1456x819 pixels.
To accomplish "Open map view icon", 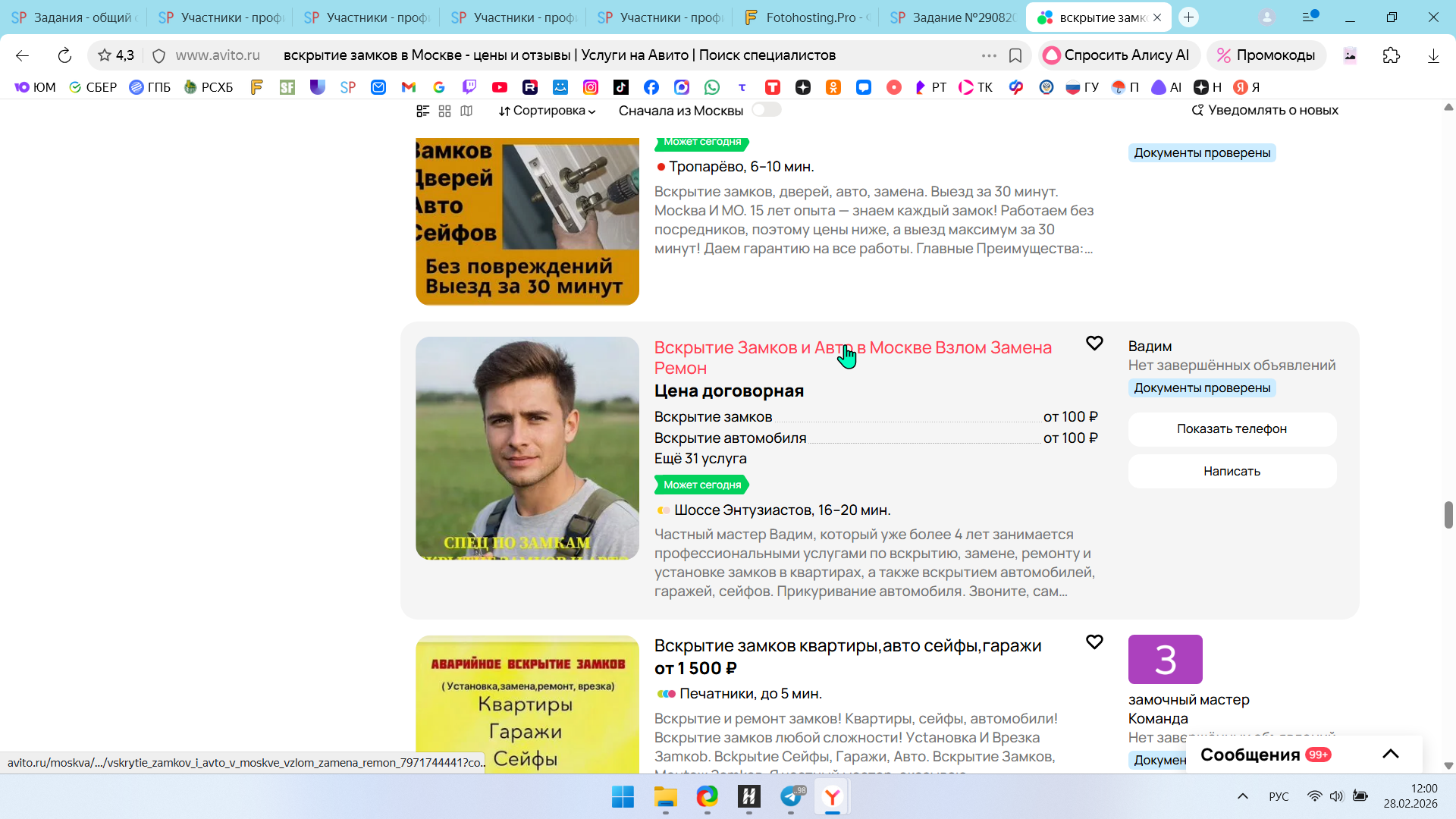I will 466,111.
